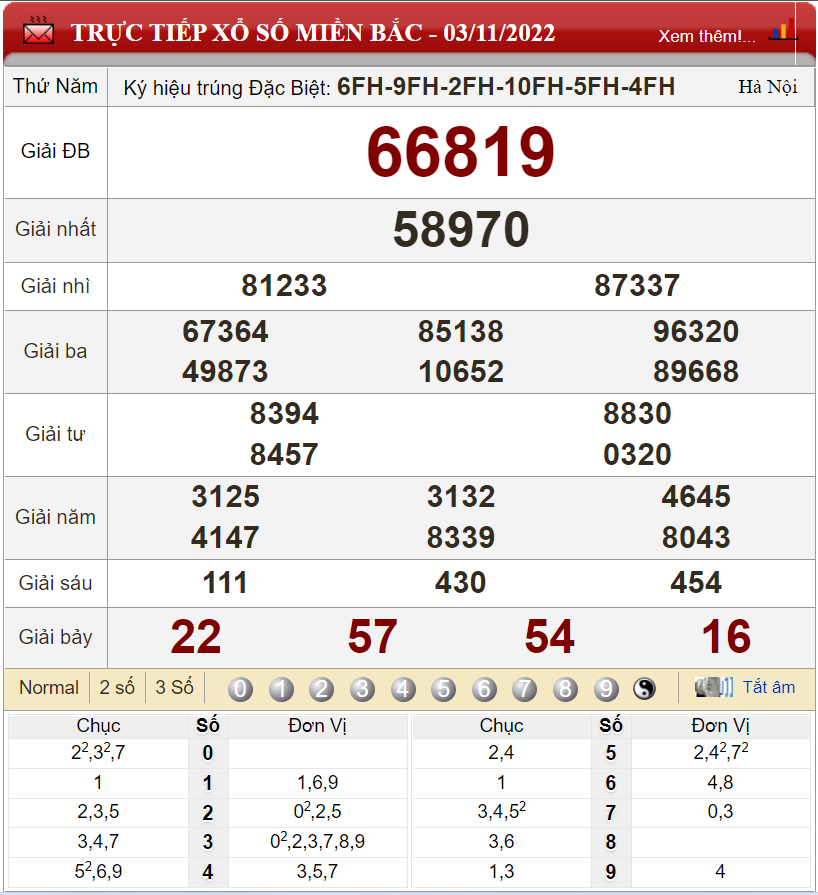This screenshot has height=895, width=818.
Task: Click the Hà Nội location label
Action: click(x=768, y=87)
